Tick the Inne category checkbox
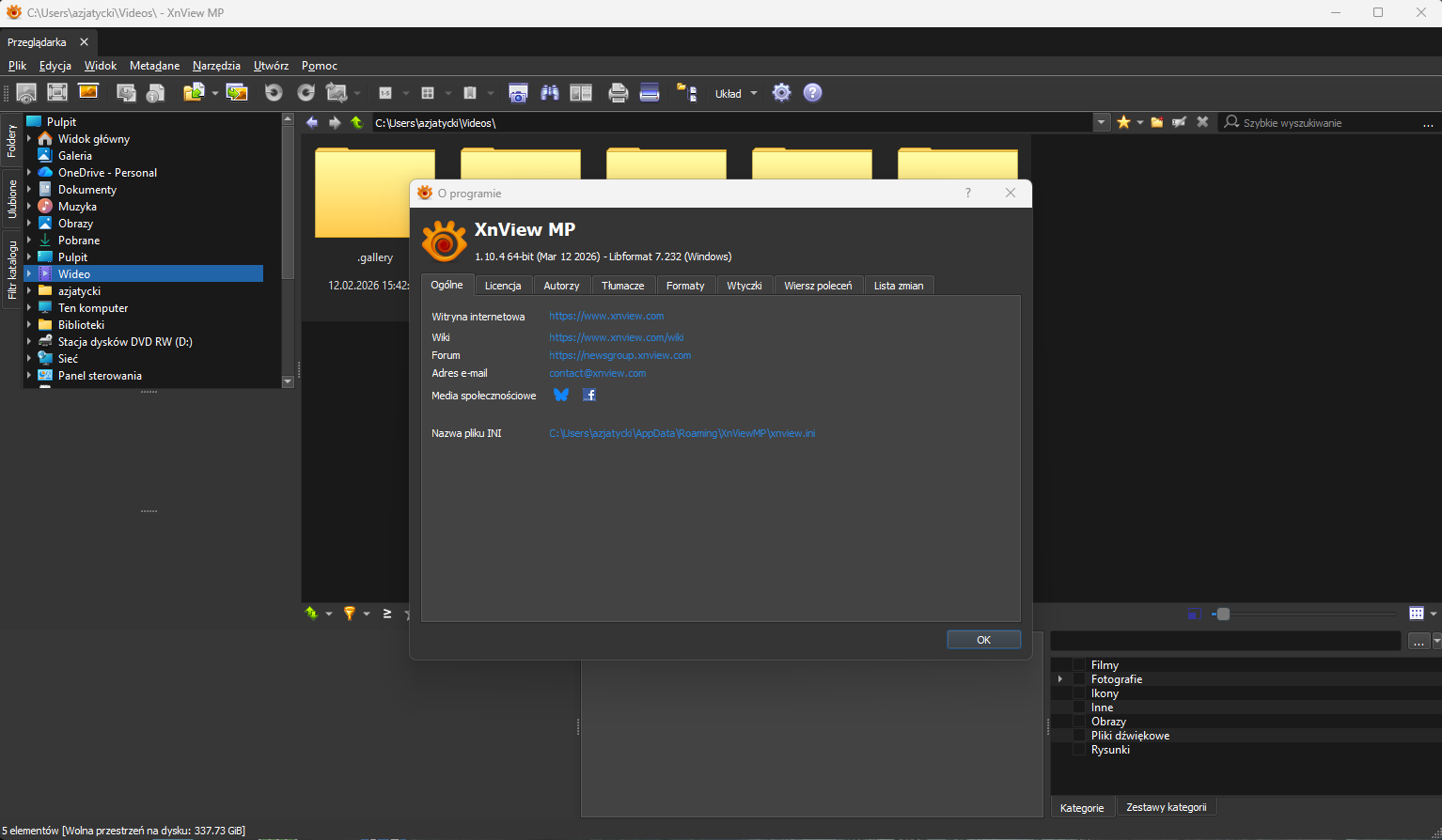This screenshot has height=840, width=1442. click(1079, 708)
